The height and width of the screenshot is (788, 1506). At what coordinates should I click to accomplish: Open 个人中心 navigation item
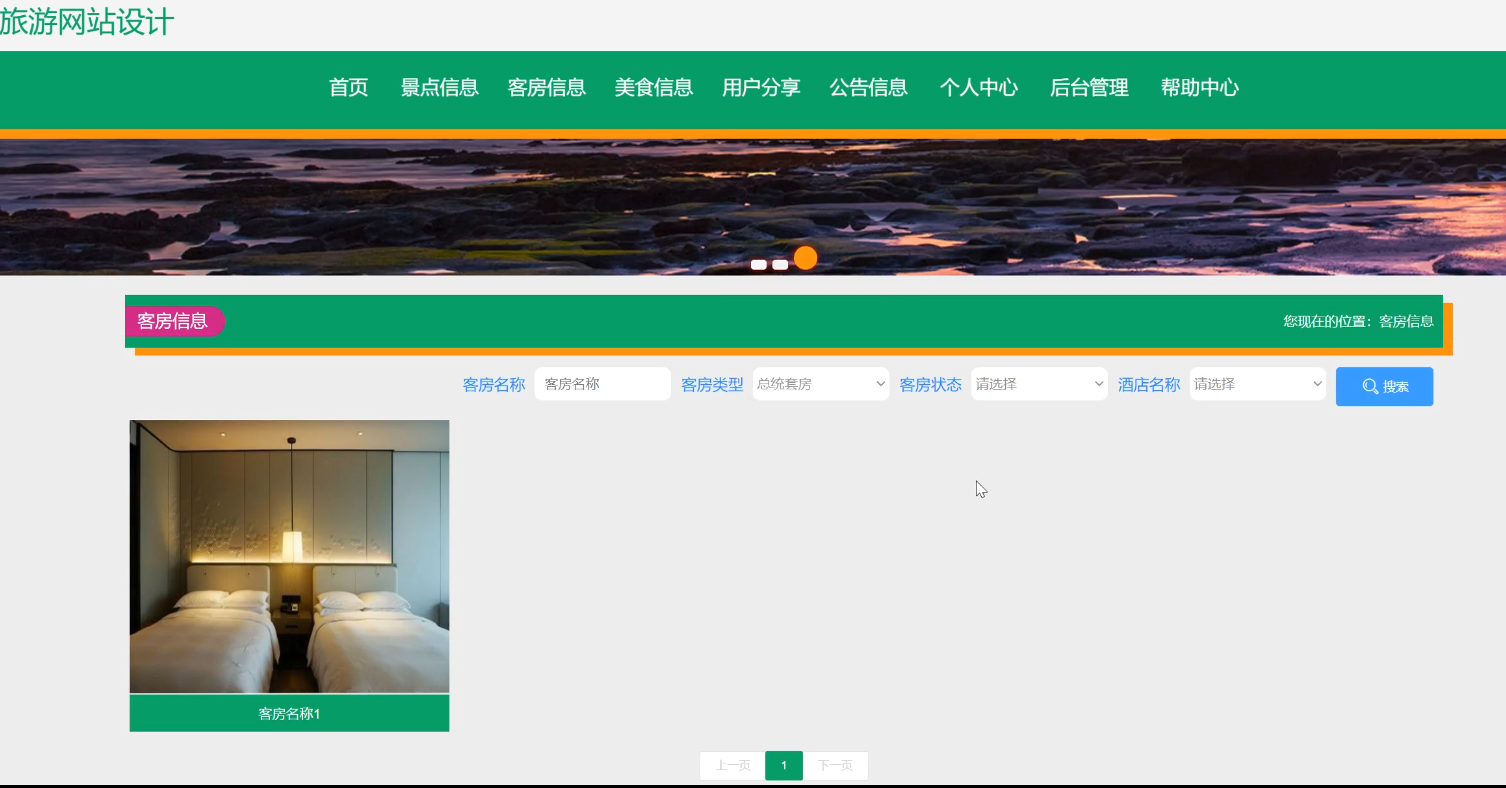(x=979, y=88)
